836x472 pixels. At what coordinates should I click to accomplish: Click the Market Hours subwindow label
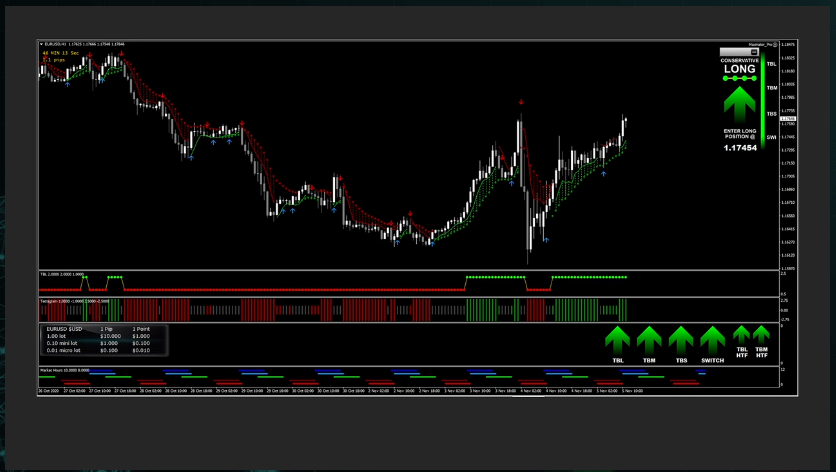(x=63, y=369)
